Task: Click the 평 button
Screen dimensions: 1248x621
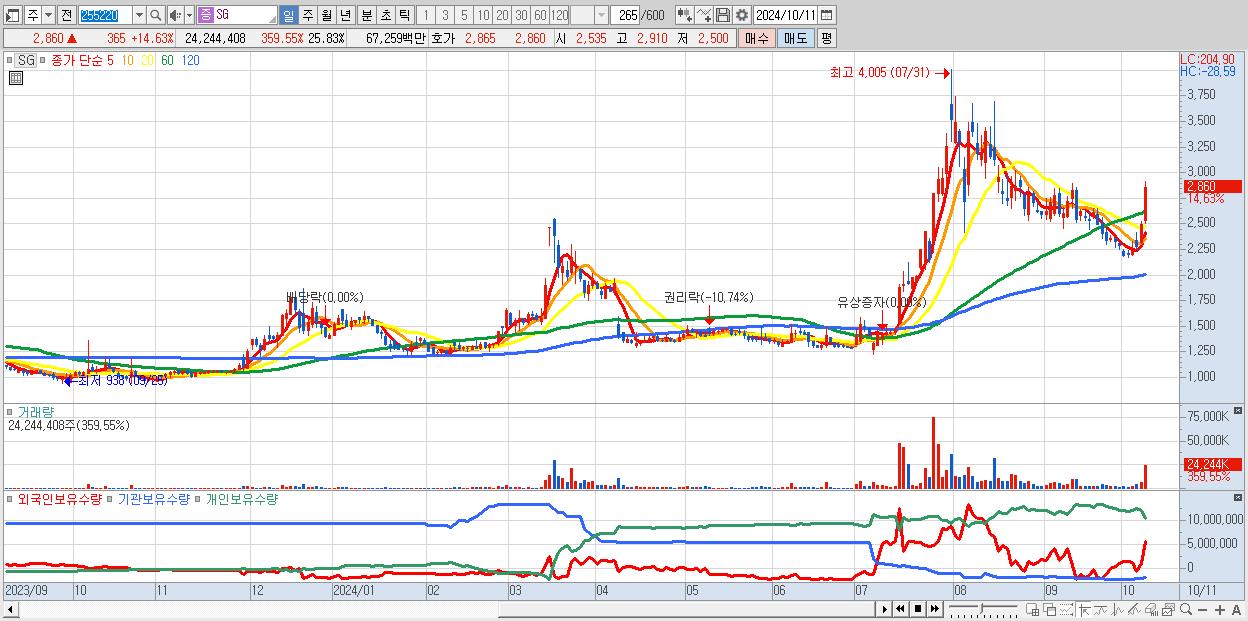Action: tap(826, 38)
